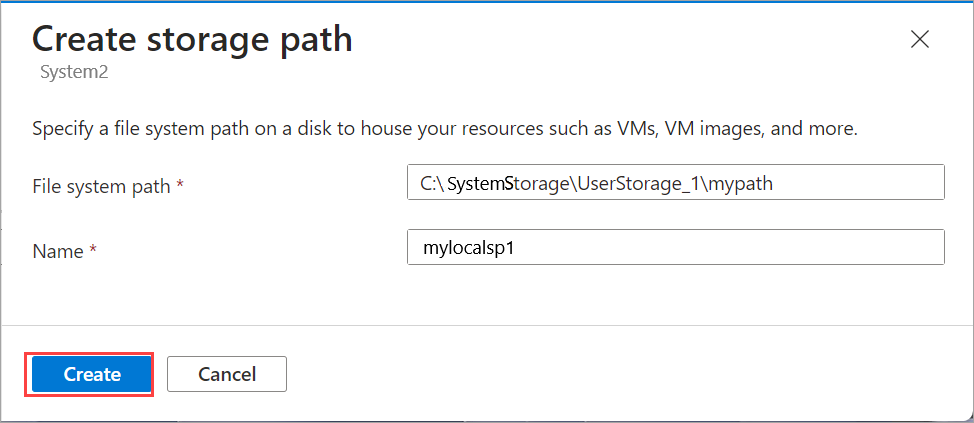Click the C:\ drive prefix in path field
The width and height of the screenshot is (974, 423).
coord(430,184)
